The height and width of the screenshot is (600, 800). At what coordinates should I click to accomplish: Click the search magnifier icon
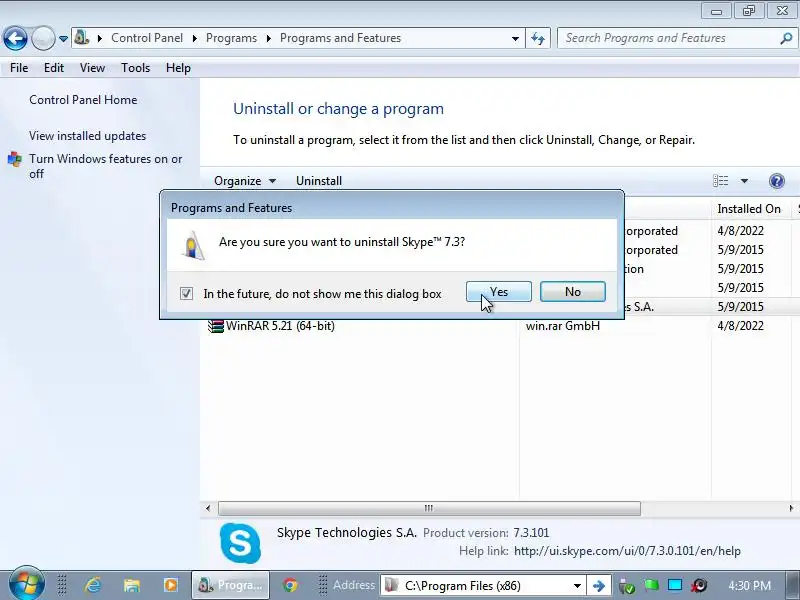tap(786, 38)
